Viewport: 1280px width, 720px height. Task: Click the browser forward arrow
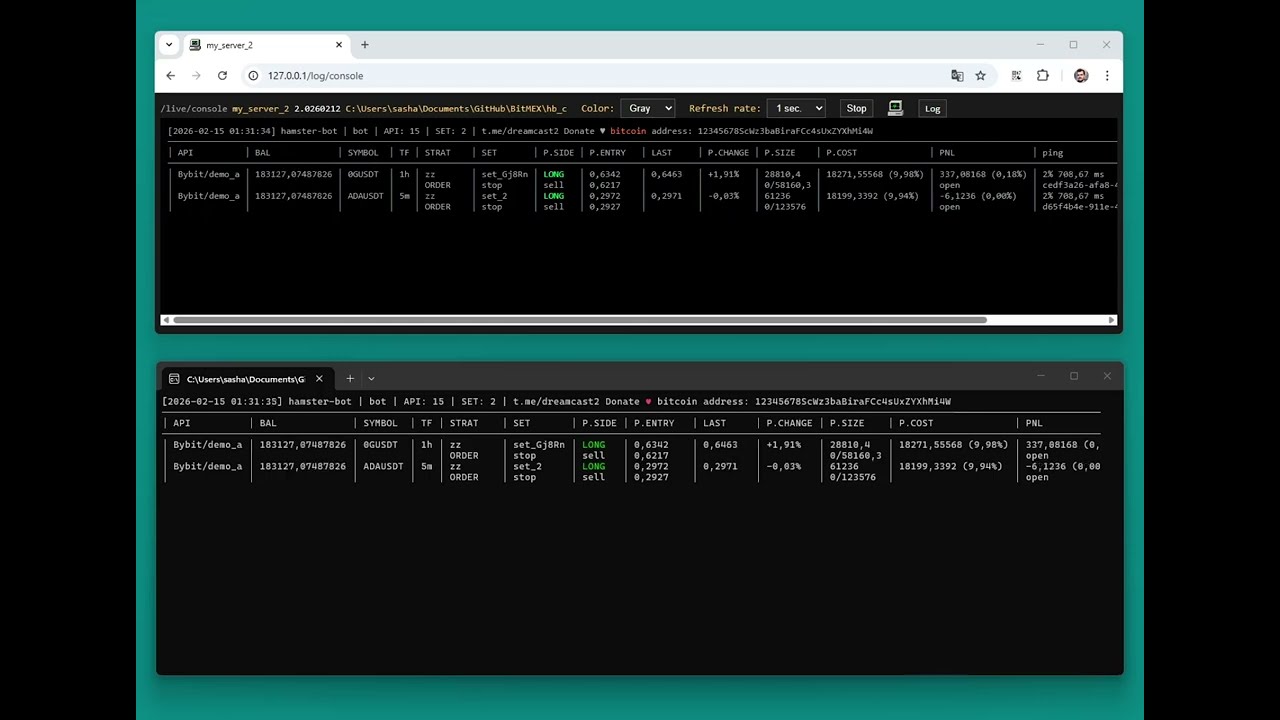coord(196,76)
